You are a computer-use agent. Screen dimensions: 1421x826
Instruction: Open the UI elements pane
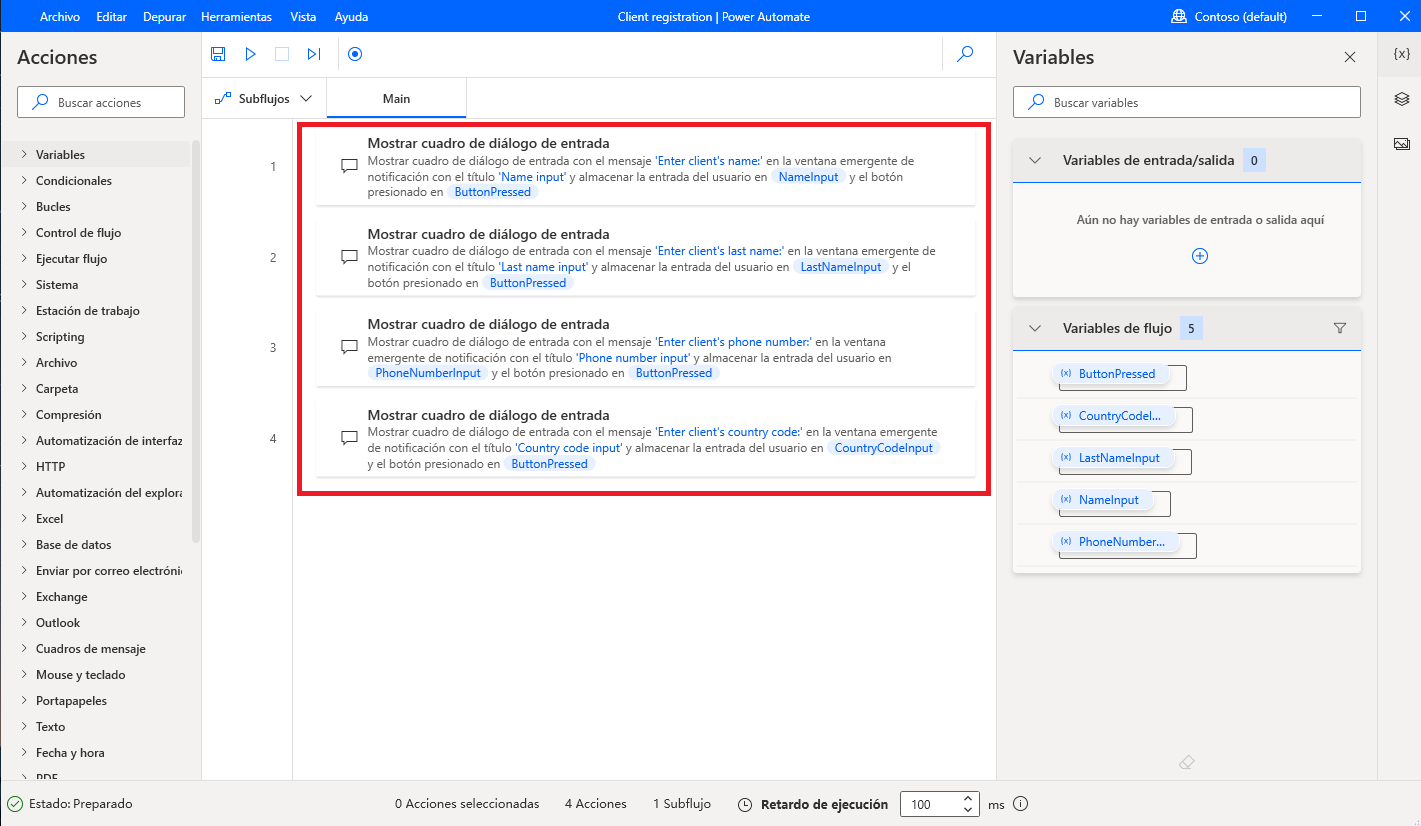tap(1401, 98)
